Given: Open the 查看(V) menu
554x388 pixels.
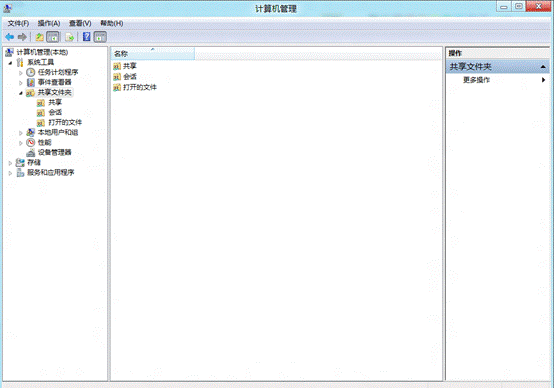Looking at the screenshot, I should click(x=80, y=23).
